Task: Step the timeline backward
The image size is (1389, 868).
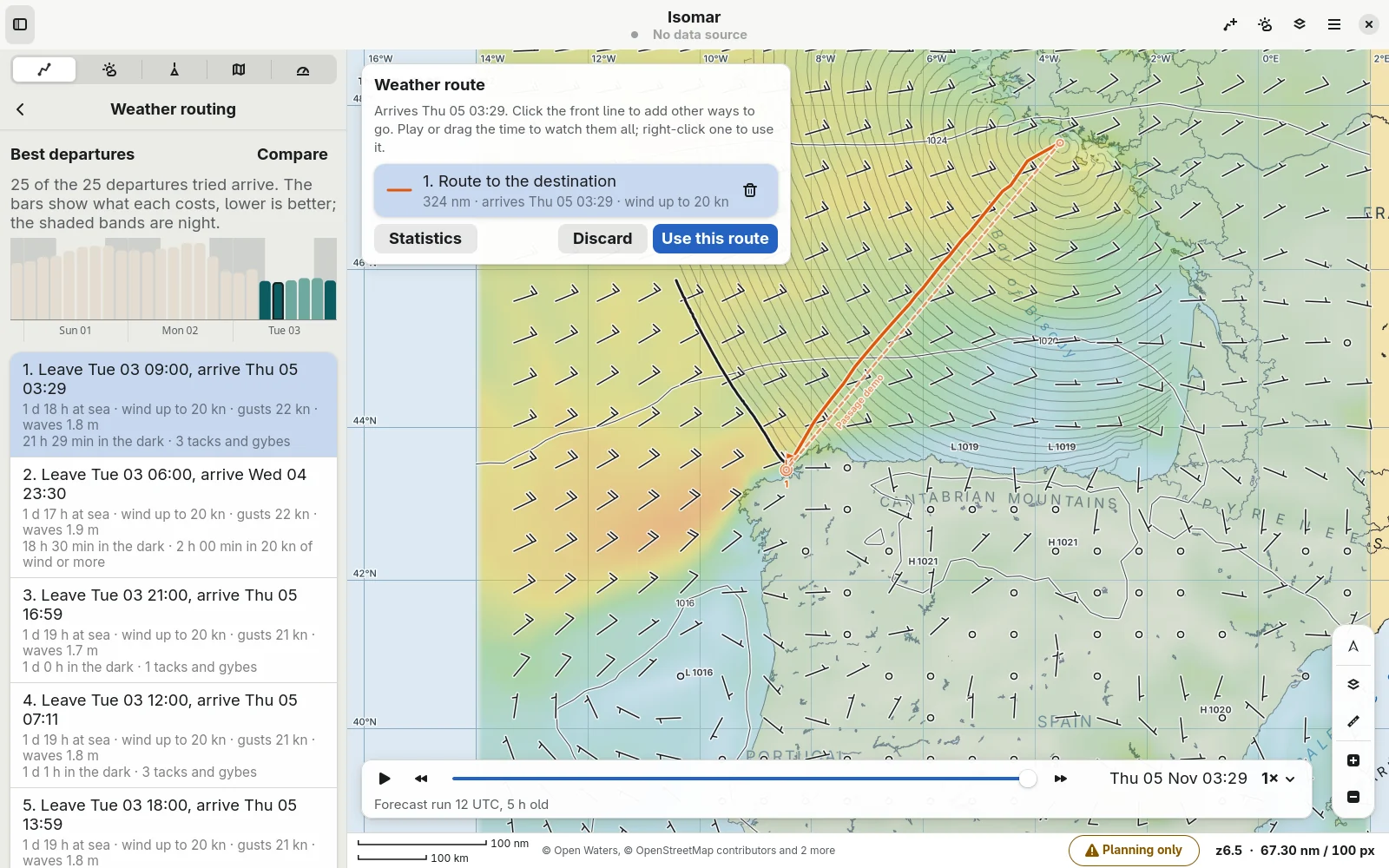Action: click(421, 779)
